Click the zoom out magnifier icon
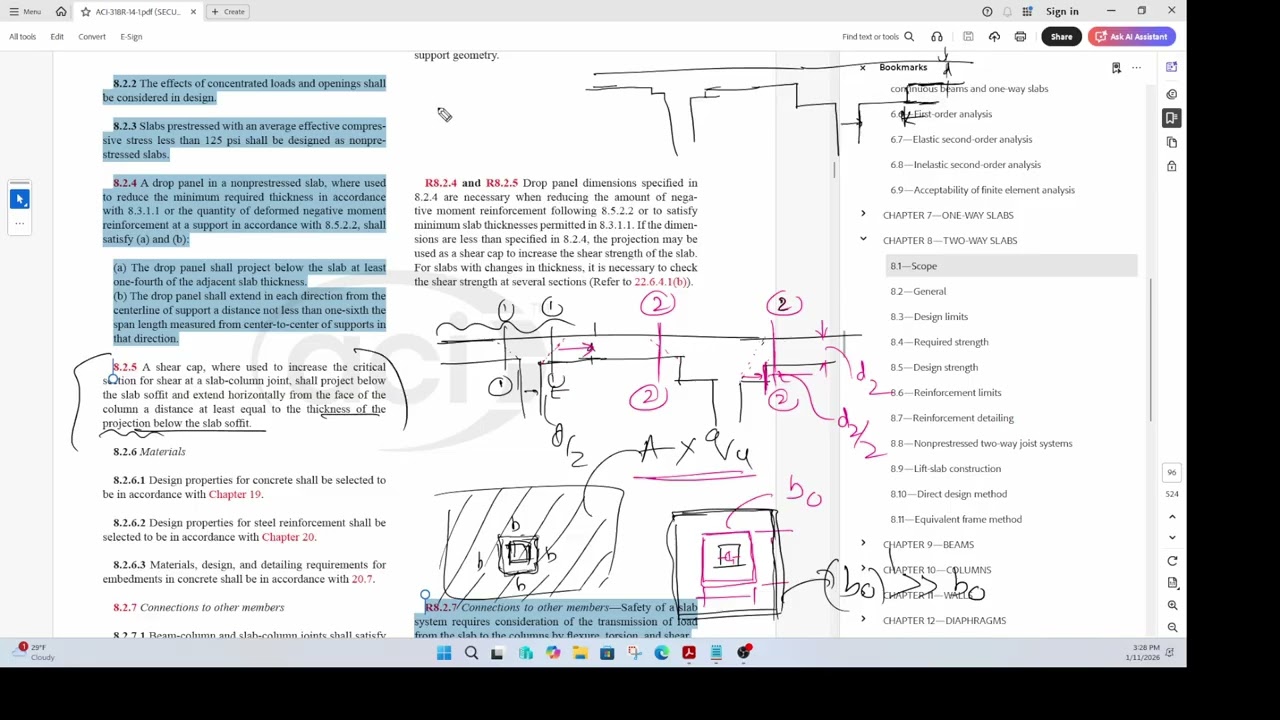Screen dimensions: 1280x720 click(x=1172, y=627)
